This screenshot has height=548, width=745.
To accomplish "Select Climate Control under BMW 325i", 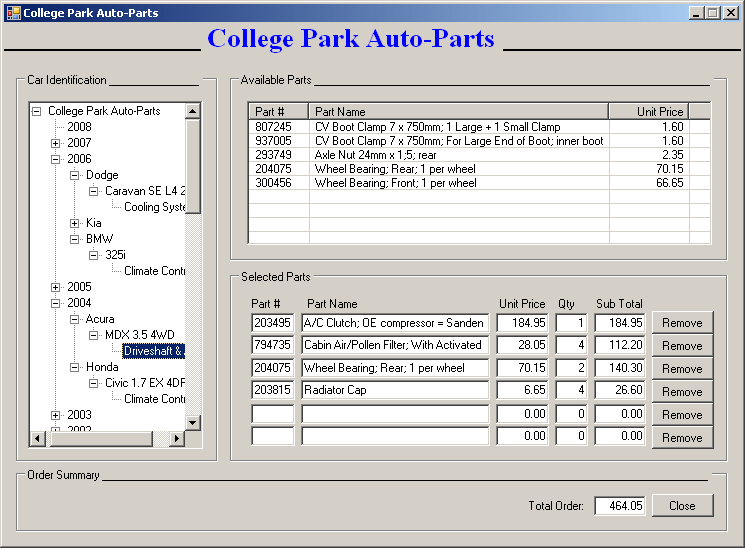I will click(x=154, y=271).
